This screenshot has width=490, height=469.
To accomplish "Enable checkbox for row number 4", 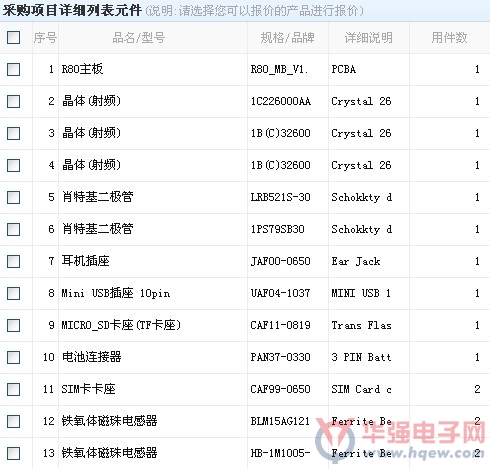I will (13, 165).
